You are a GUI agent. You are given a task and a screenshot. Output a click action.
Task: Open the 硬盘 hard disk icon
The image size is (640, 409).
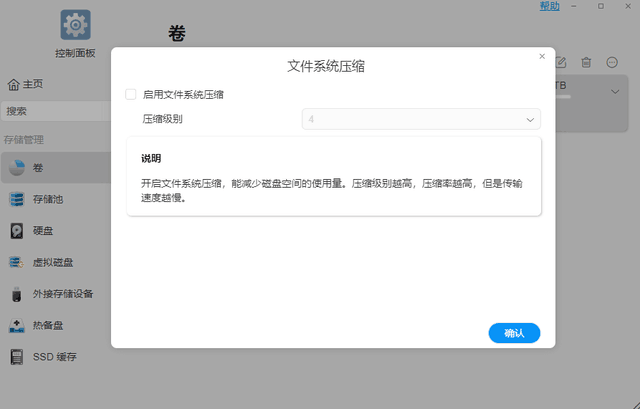tap(17, 231)
